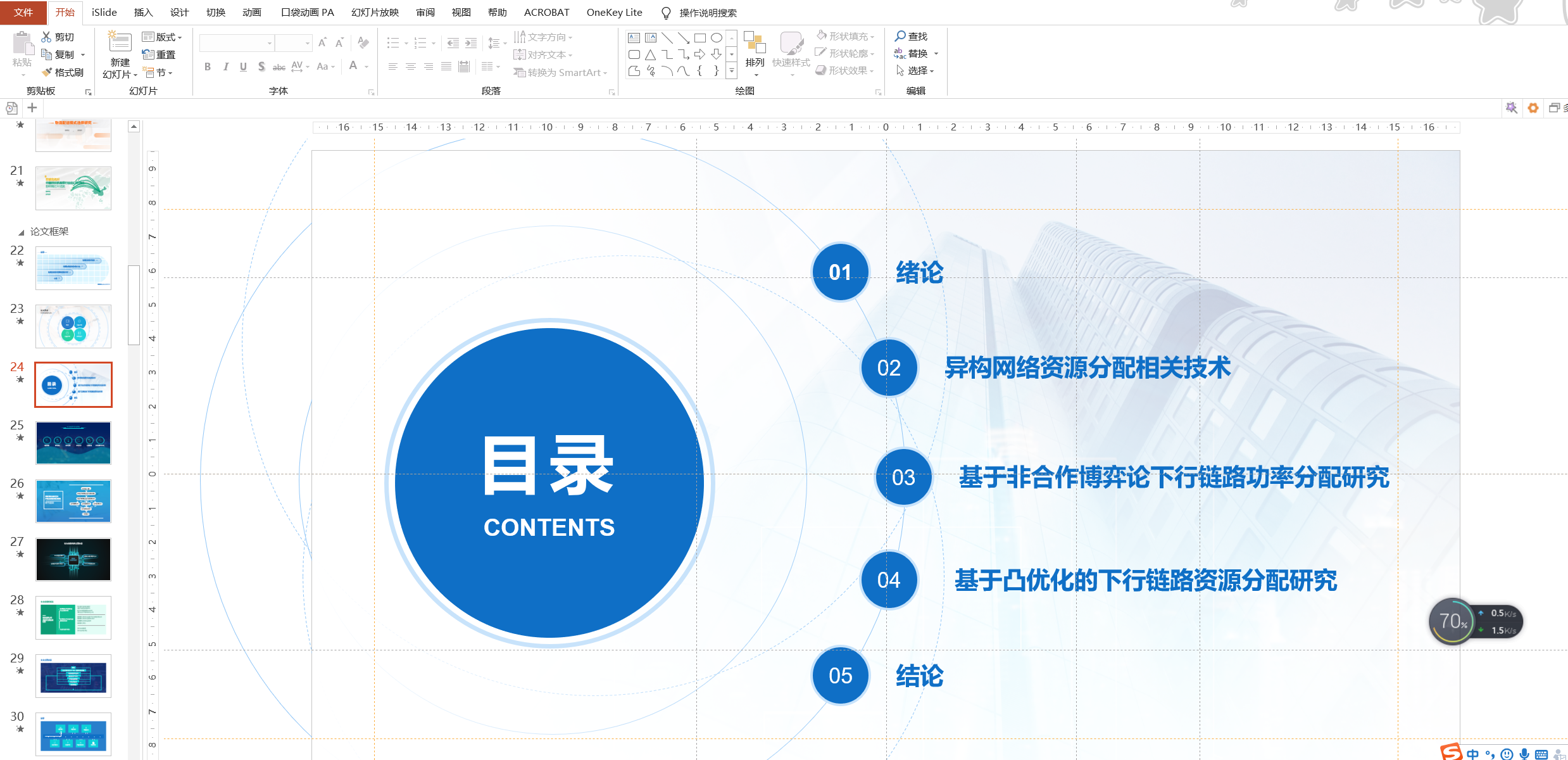The image size is (1568, 760).
Task: Open the Select (选择) dropdown
Action: point(915,70)
